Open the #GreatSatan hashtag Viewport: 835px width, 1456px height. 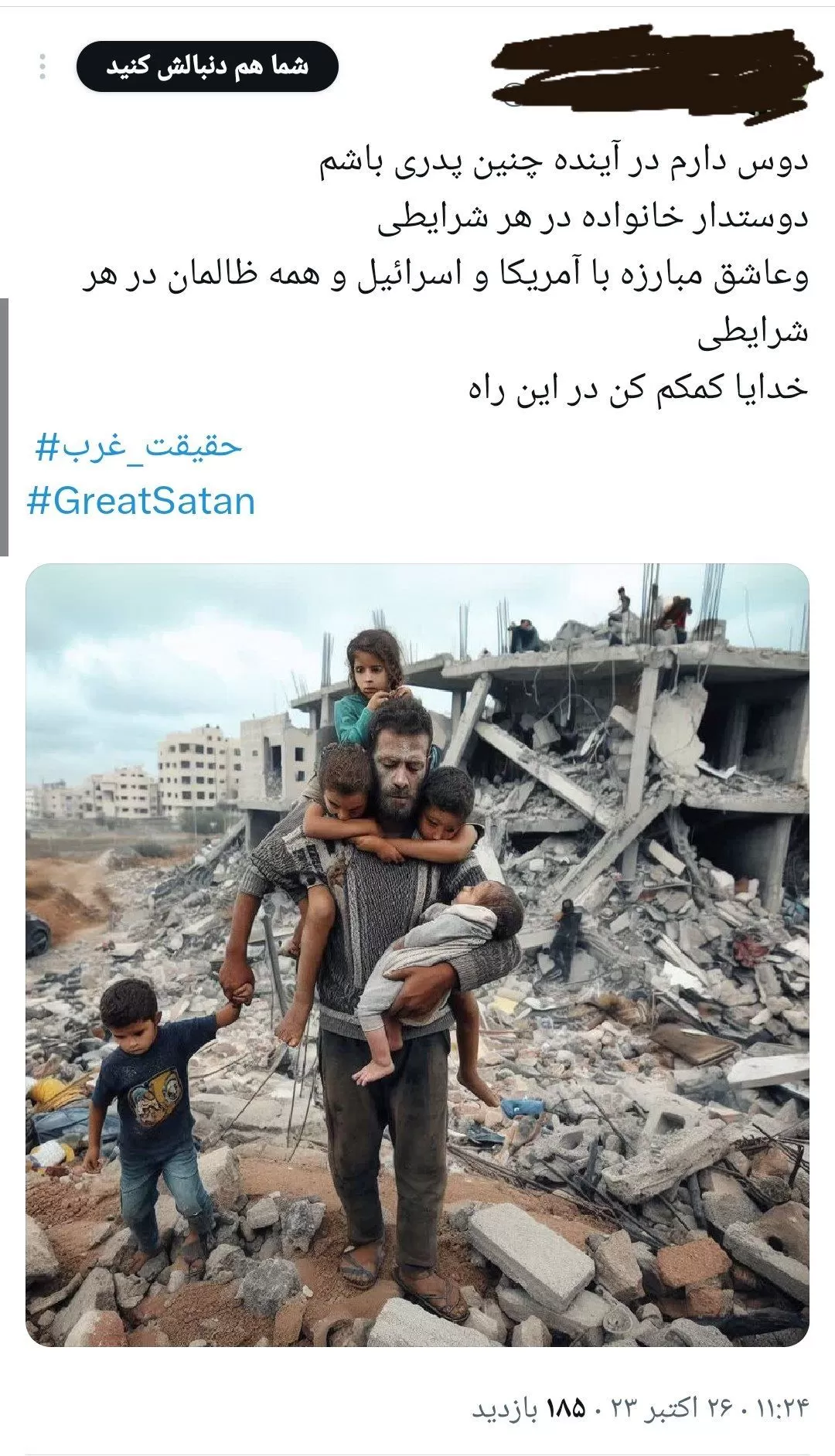coord(141,501)
